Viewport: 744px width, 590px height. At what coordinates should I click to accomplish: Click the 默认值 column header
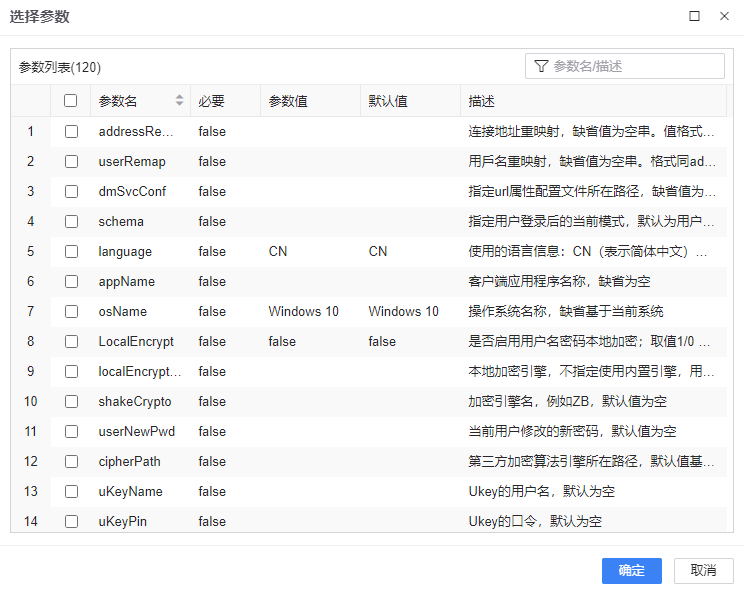[410, 101]
